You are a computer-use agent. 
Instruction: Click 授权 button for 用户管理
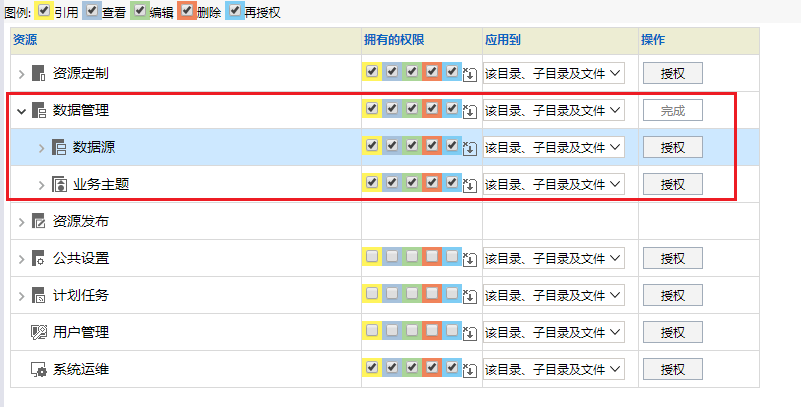click(672, 332)
